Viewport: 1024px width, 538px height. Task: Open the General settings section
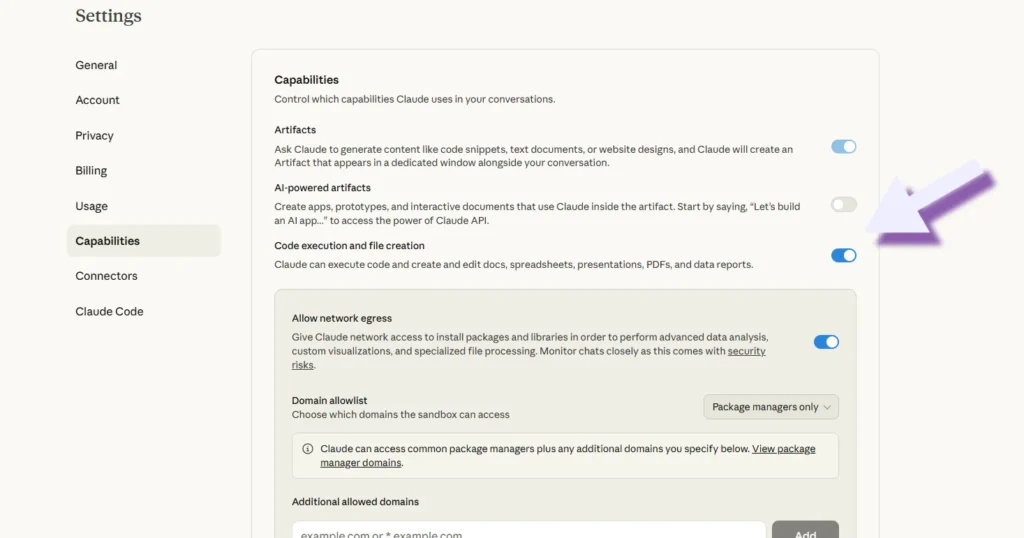(96, 65)
